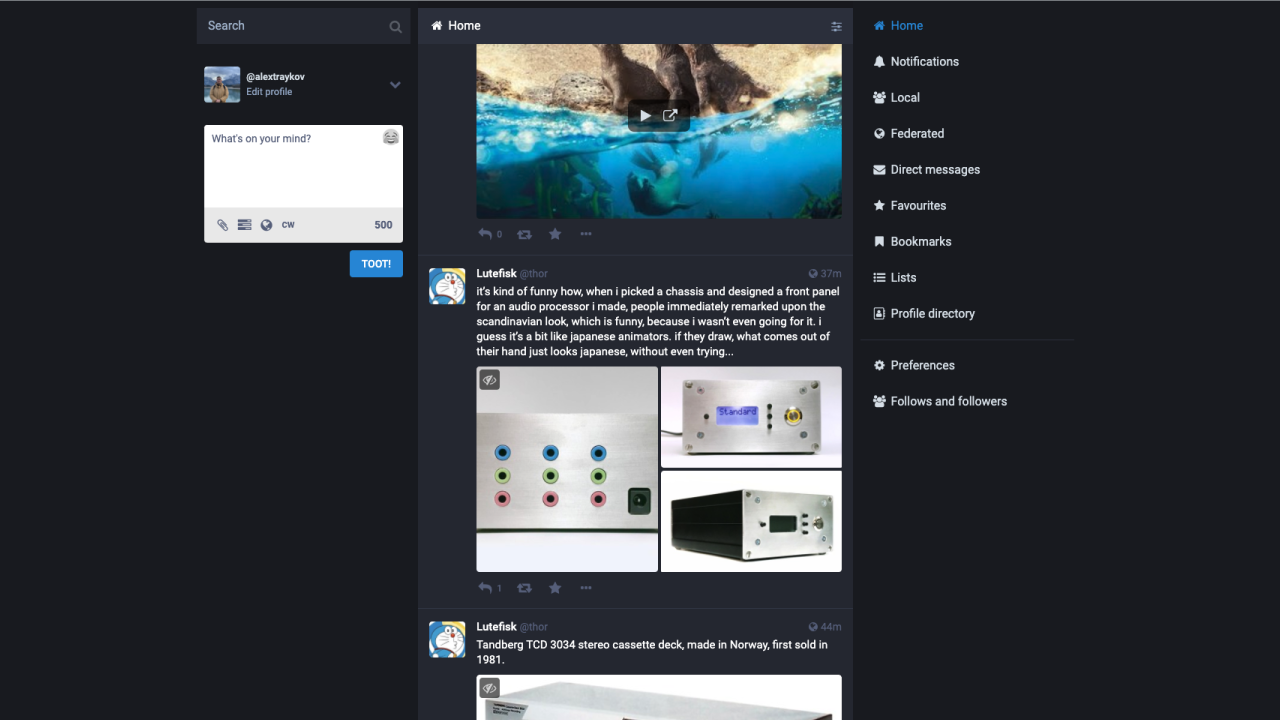Open the post privacy globe dropdown

(266, 225)
